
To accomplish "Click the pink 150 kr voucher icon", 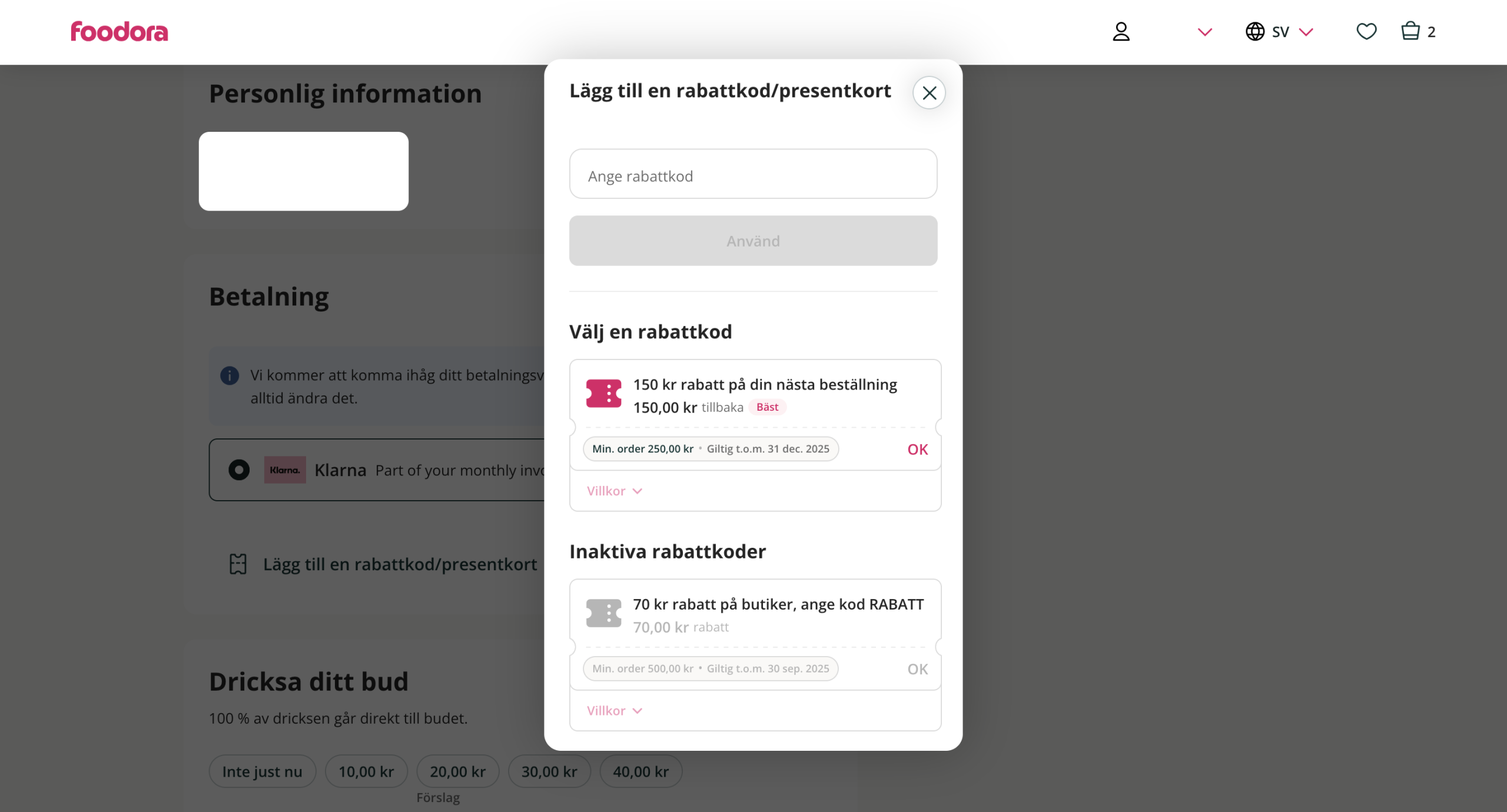I will [603, 394].
